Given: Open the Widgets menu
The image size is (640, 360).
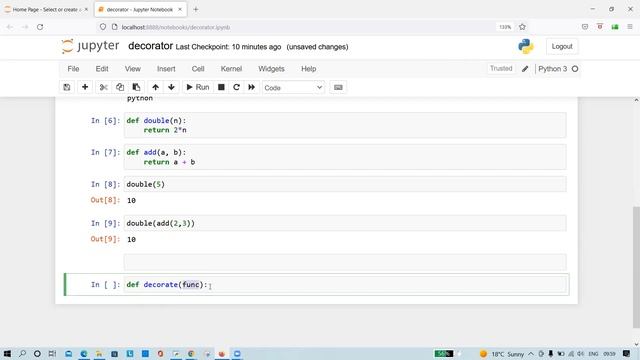Looking at the screenshot, I should coord(271,69).
